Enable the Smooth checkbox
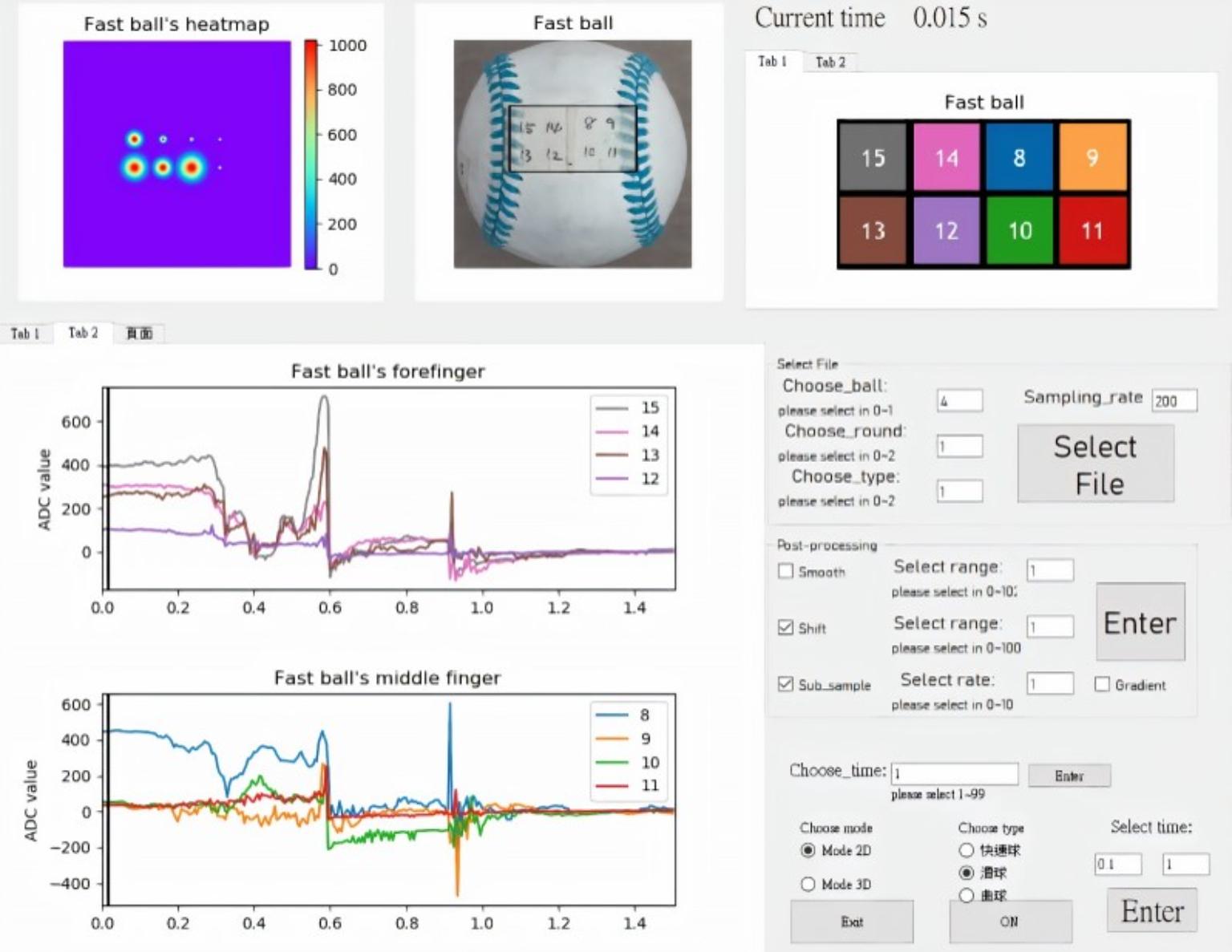The image size is (1232, 952). 786,571
